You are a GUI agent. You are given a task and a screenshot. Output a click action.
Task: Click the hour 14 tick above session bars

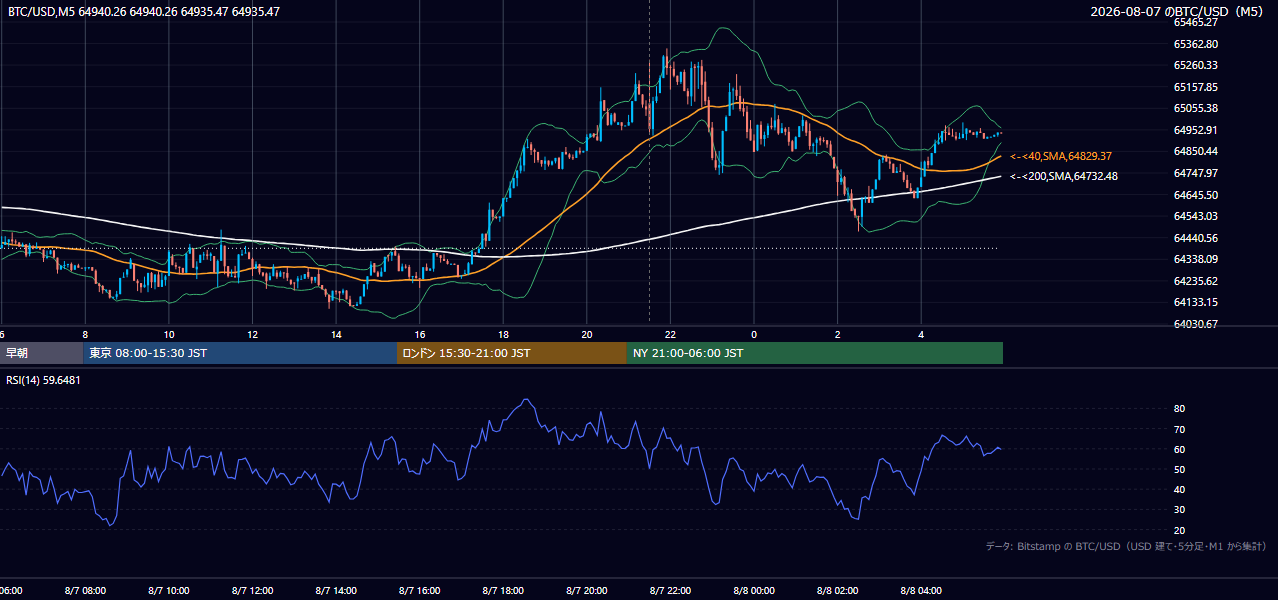(x=337, y=334)
